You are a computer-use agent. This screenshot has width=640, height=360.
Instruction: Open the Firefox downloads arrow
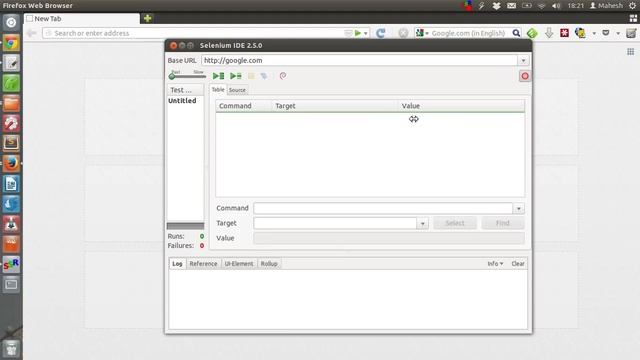pos(549,33)
